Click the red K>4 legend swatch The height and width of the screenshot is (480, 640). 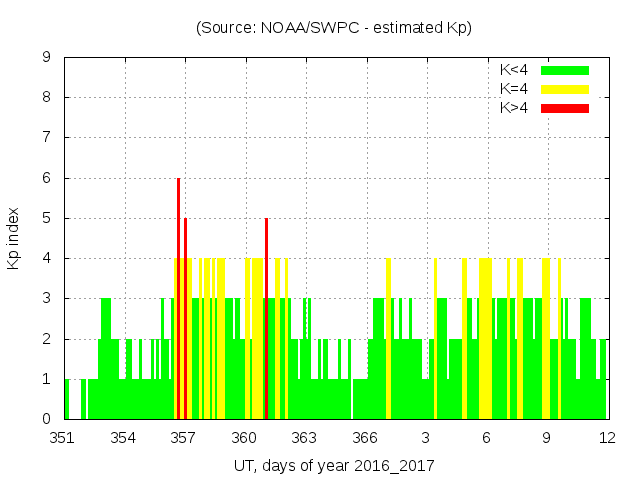pyautogui.click(x=565, y=107)
